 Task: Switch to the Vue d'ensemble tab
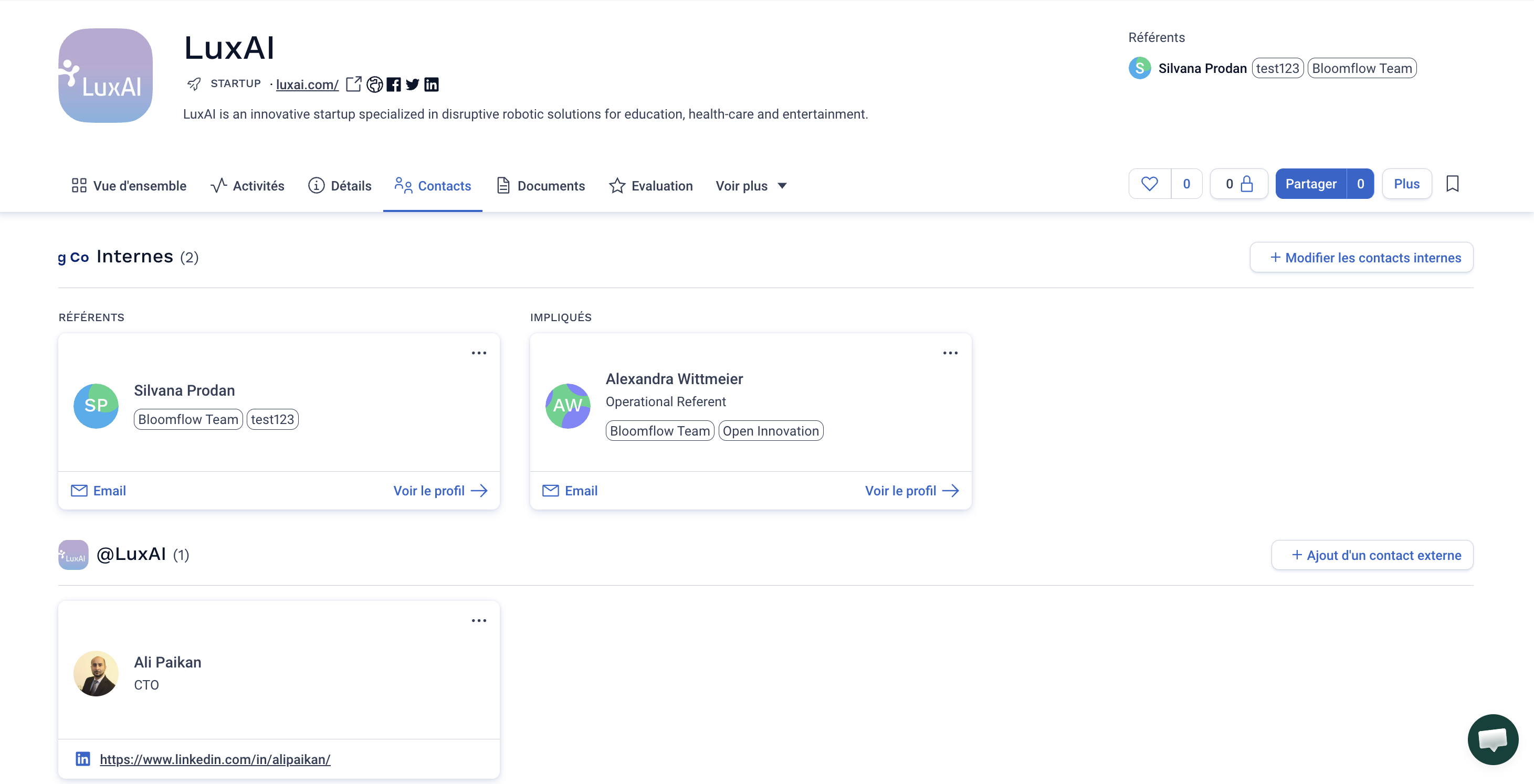point(129,186)
